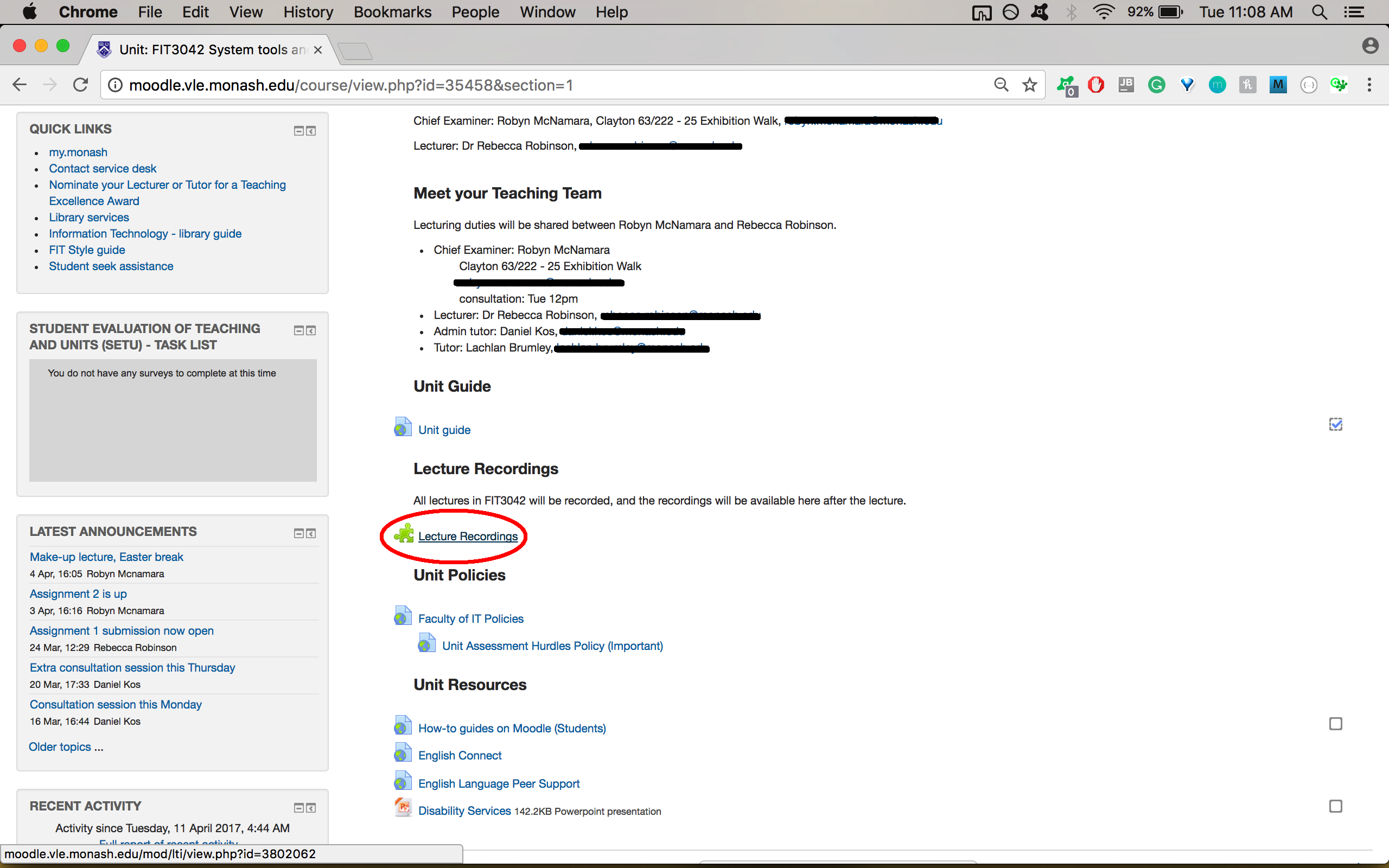
Task: Tick completion checkbox for How-to guides on Moodle
Action: [x=1336, y=723]
